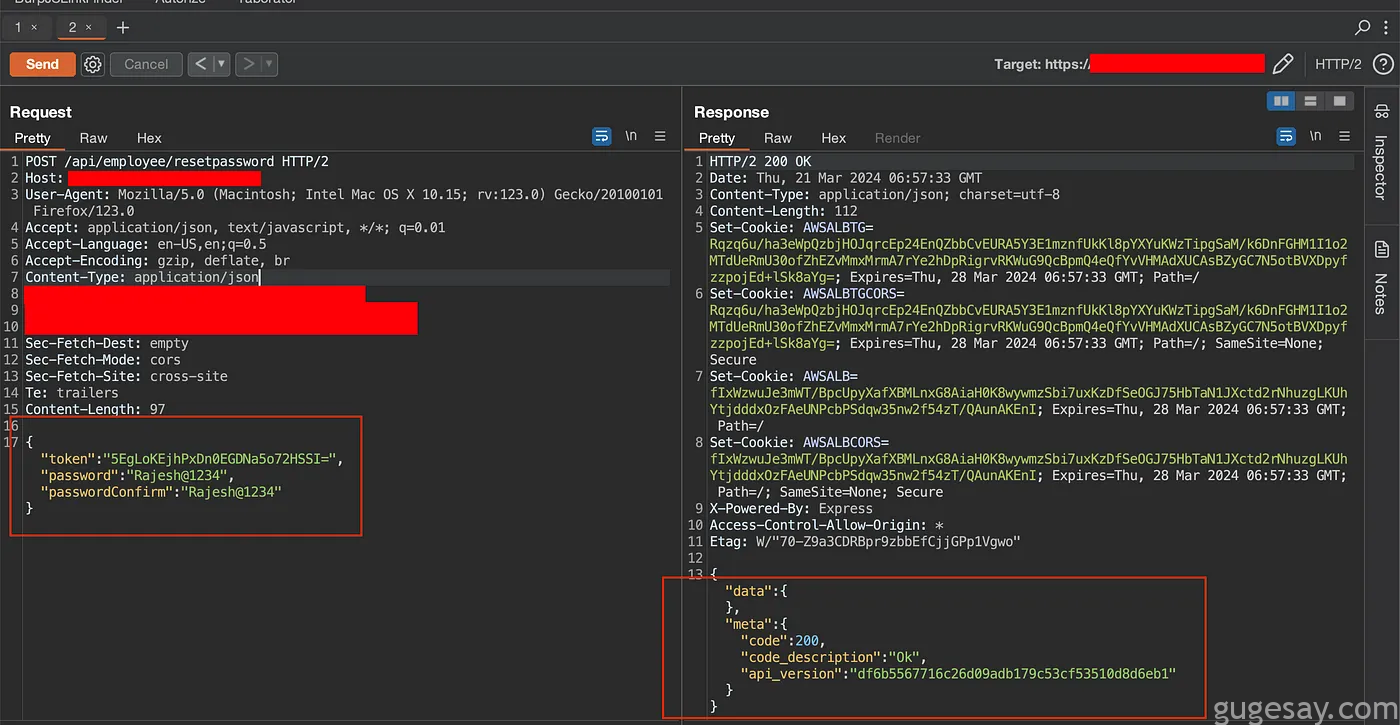Click the POST /api/employee/resetpassword line
The height and width of the screenshot is (725, 1400).
click(x=177, y=161)
